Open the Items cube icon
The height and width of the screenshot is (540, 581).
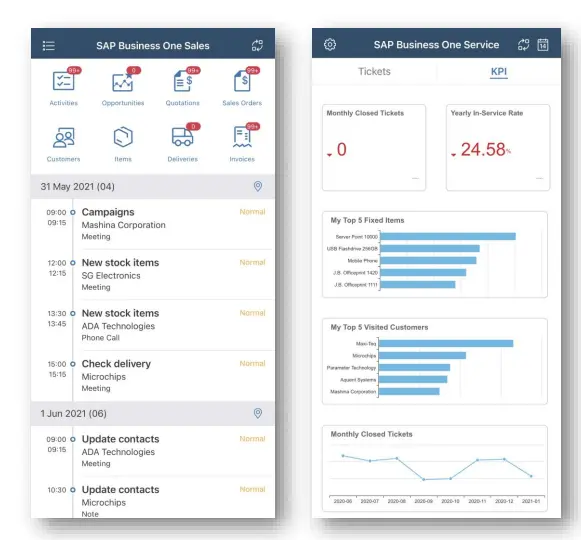[x=123, y=137]
